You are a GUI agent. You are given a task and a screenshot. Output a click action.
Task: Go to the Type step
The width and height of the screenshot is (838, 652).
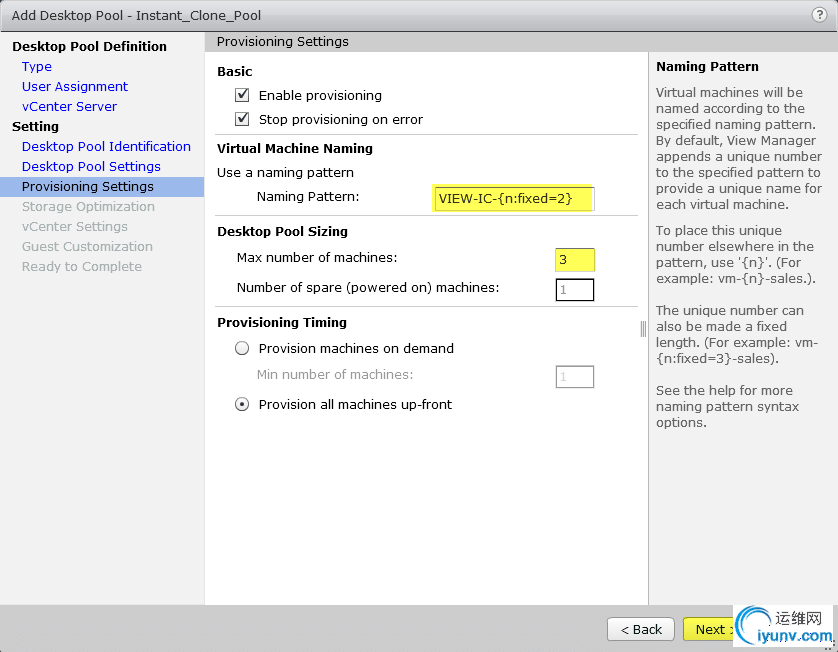pos(37,66)
